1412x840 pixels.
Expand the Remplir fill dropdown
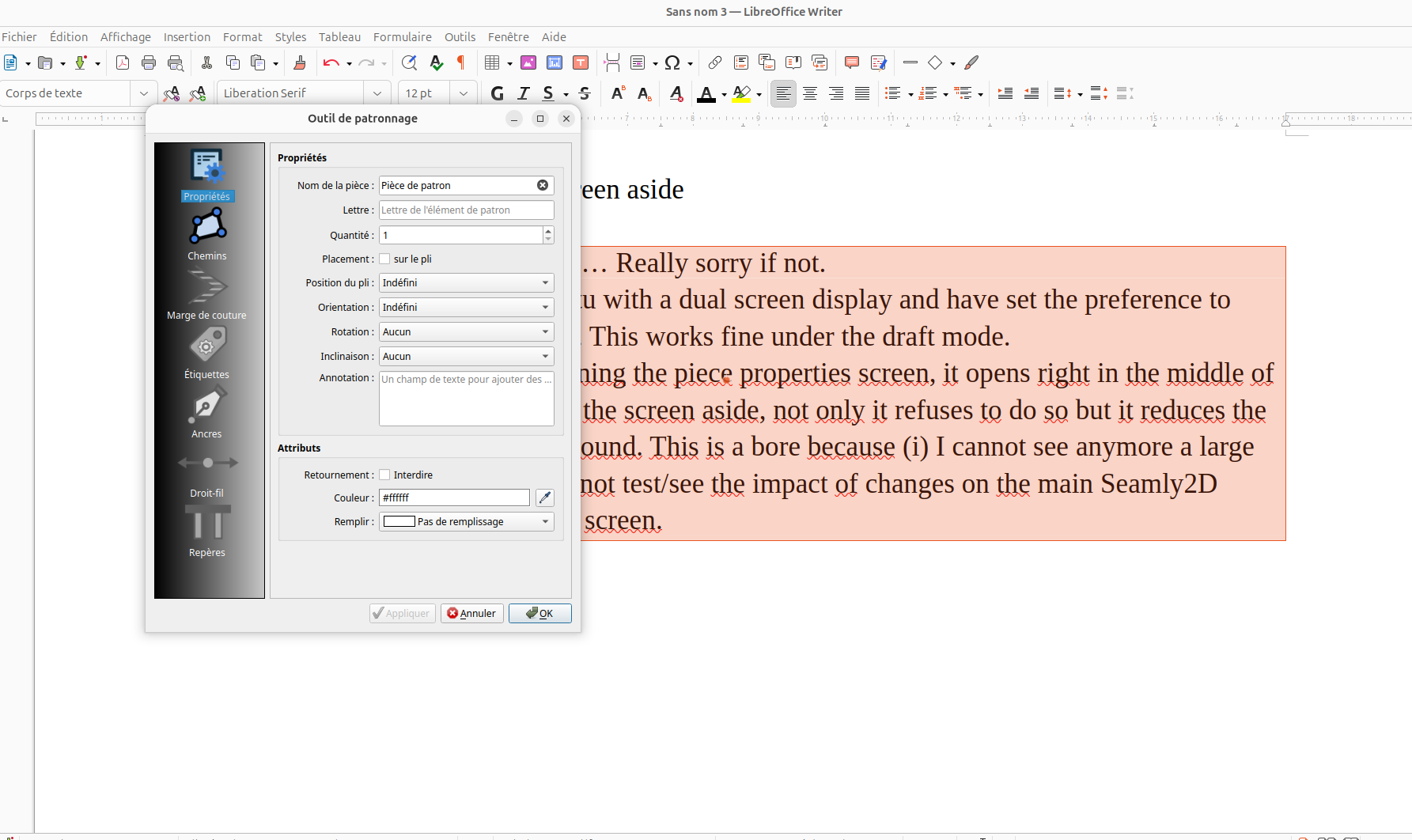tap(466, 521)
